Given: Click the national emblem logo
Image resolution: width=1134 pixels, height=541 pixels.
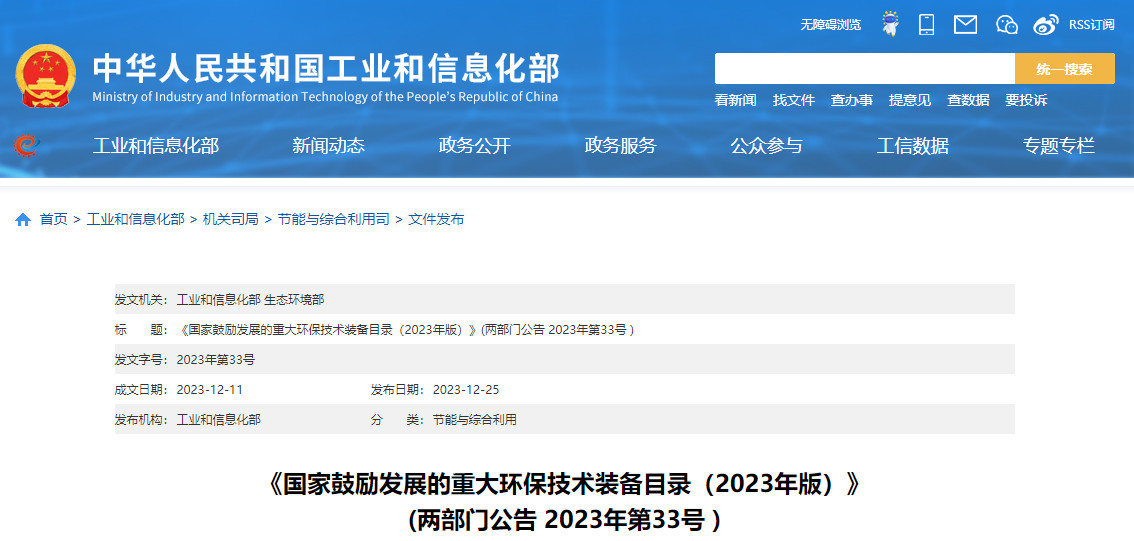Looking at the screenshot, I should 46,77.
